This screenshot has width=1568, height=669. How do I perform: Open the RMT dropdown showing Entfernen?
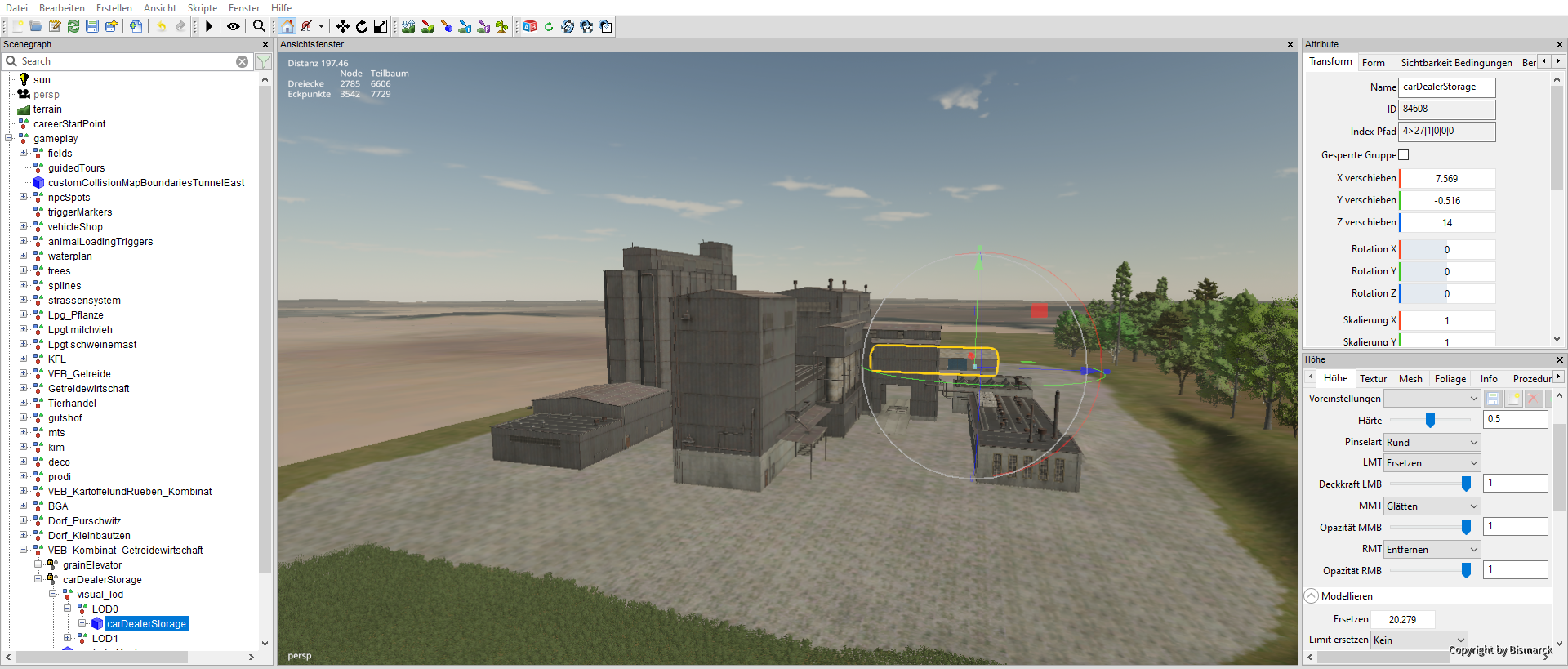(1432, 549)
